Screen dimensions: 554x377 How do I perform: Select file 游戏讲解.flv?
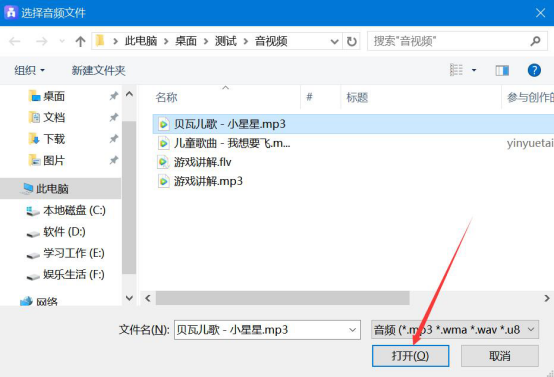(x=202, y=162)
